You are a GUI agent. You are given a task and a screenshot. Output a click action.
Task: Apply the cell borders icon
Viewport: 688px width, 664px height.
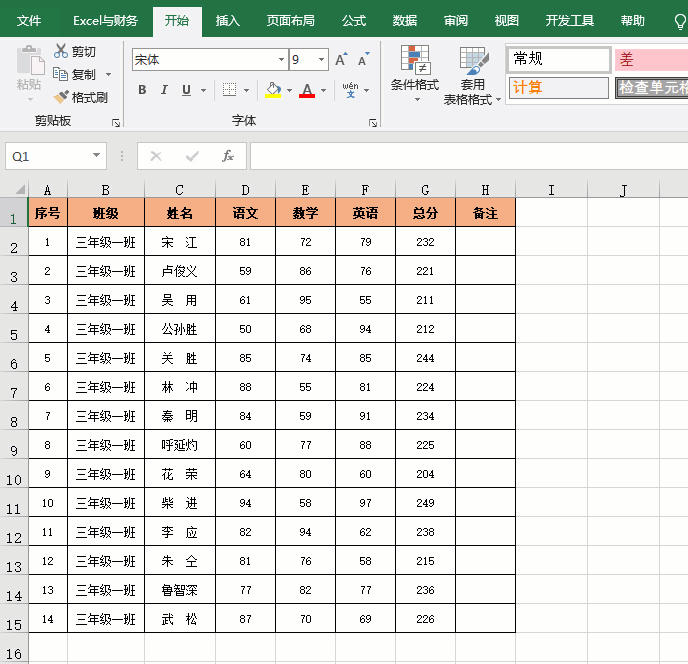click(229, 90)
